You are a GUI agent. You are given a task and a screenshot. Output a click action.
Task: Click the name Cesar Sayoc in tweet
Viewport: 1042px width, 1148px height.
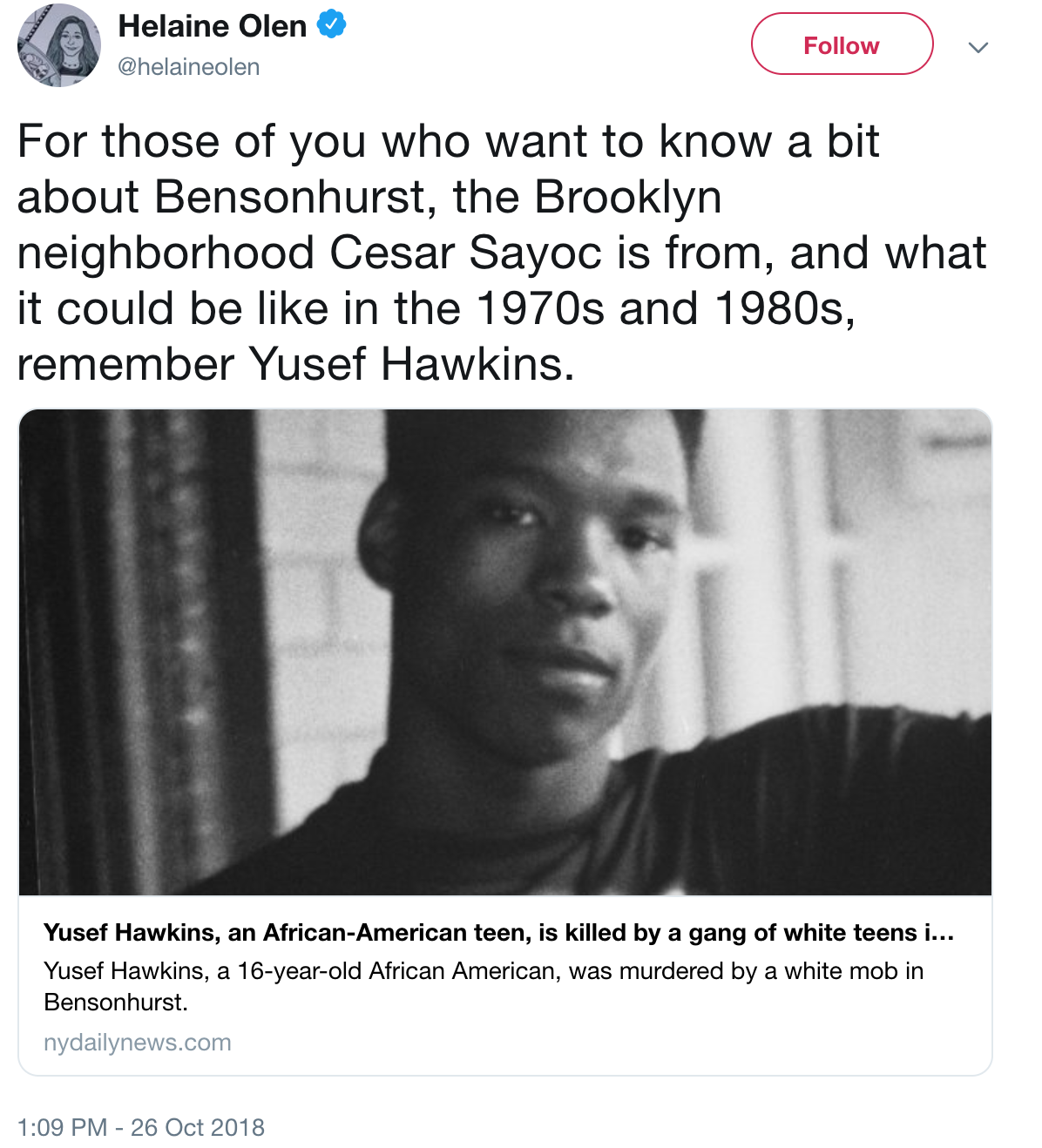pos(465,253)
